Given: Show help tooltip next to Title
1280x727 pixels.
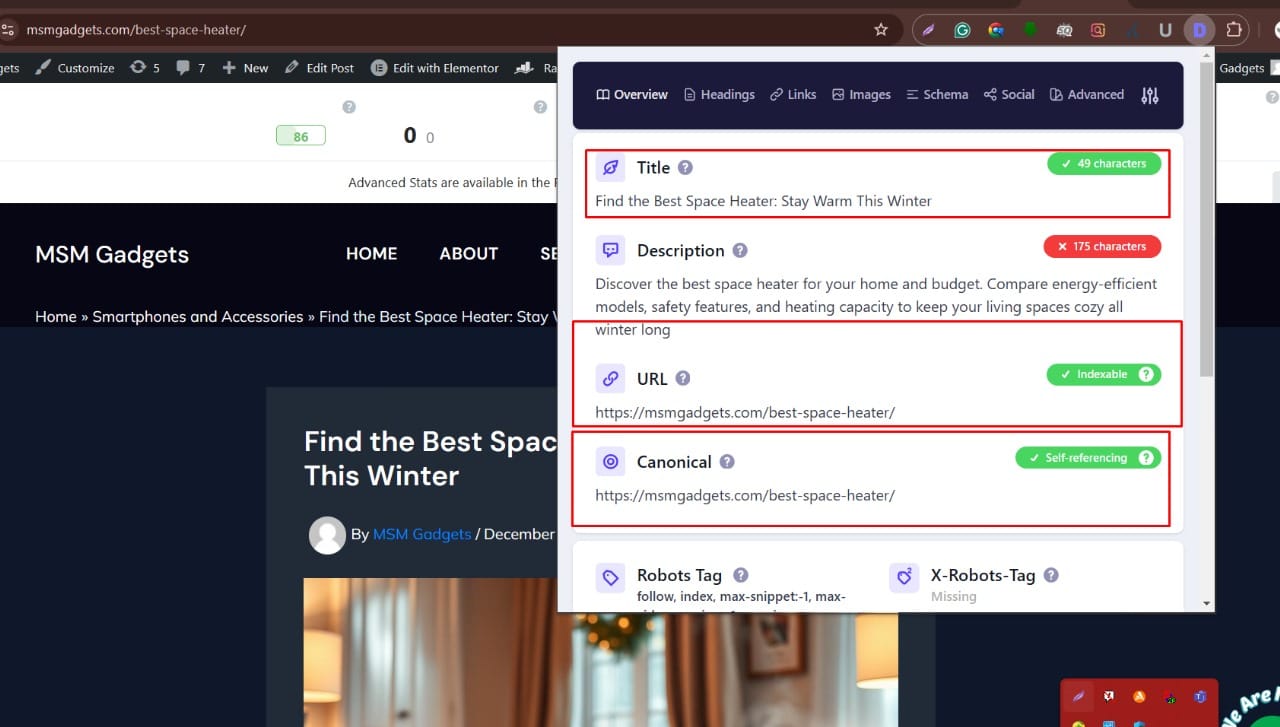Looking at the screenshot, I should pos(685,168).
